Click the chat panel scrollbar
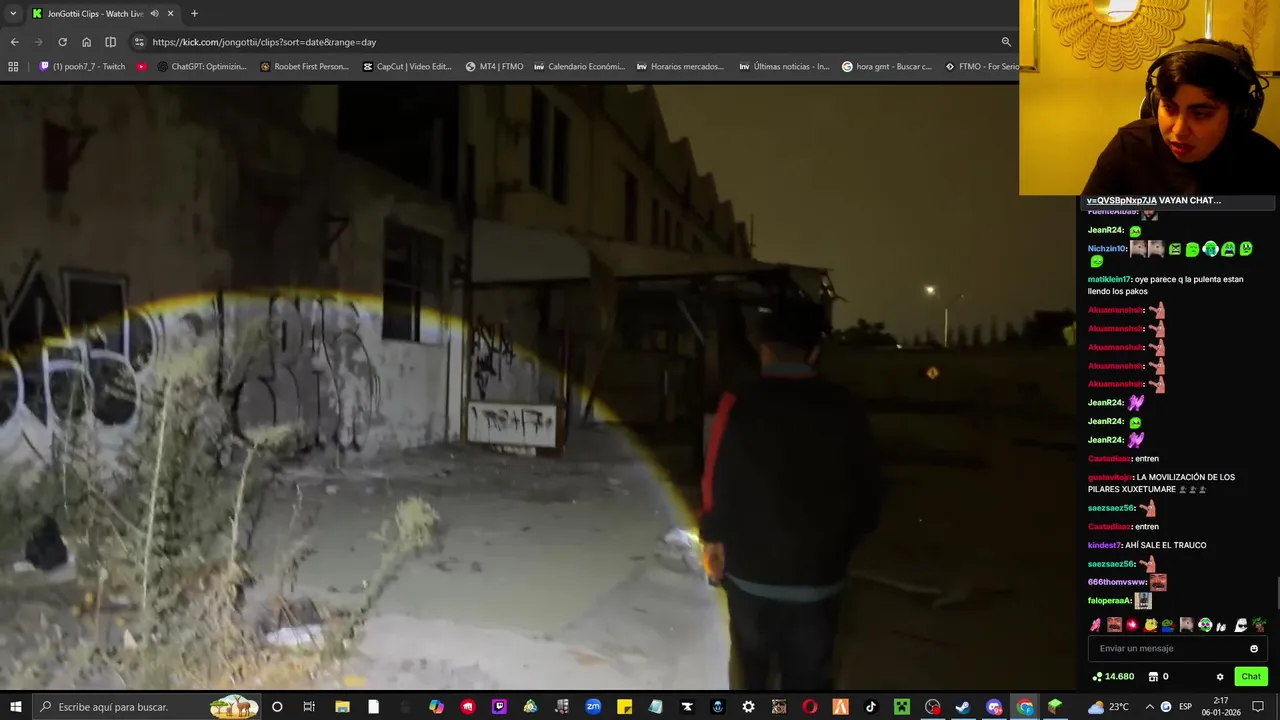The height and width of the screenshot is (720, 1280). (x=1277, y=592)
